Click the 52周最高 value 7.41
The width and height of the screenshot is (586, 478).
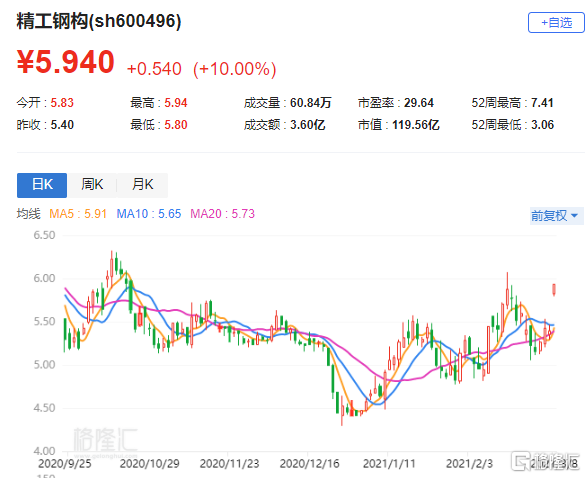pos(542,103)
